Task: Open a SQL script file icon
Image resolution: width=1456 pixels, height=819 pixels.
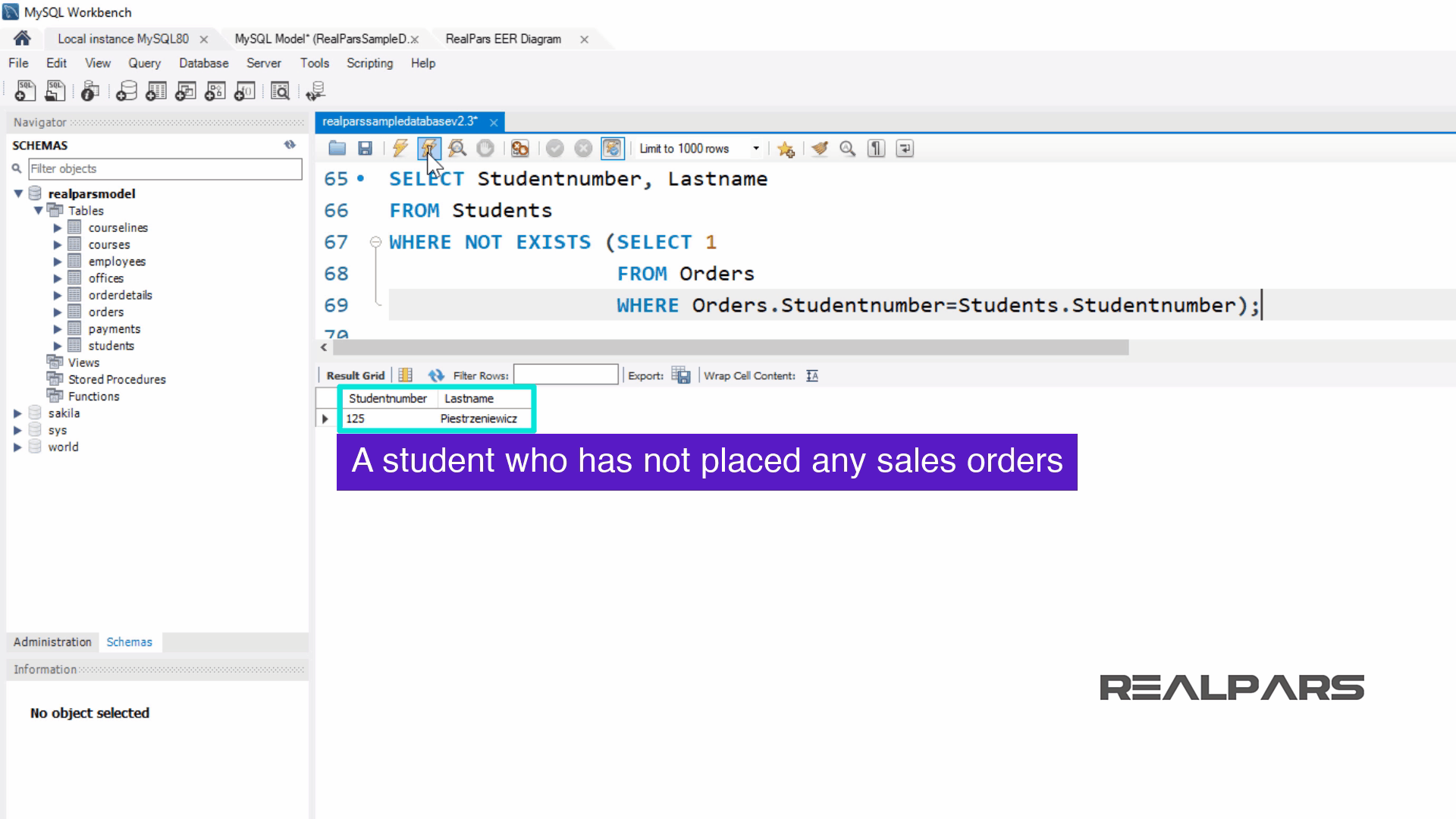Action: pyautogui.click(x=55, y=91)
